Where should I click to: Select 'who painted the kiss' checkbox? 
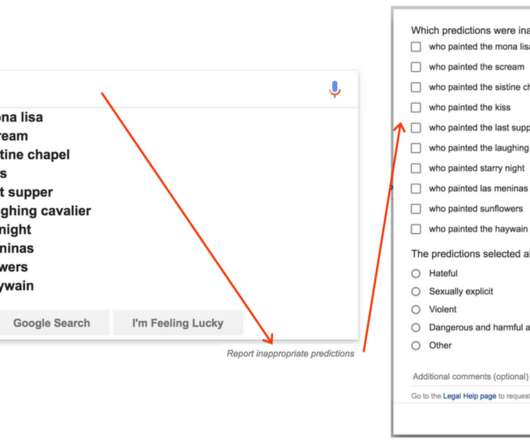[416, 107]
